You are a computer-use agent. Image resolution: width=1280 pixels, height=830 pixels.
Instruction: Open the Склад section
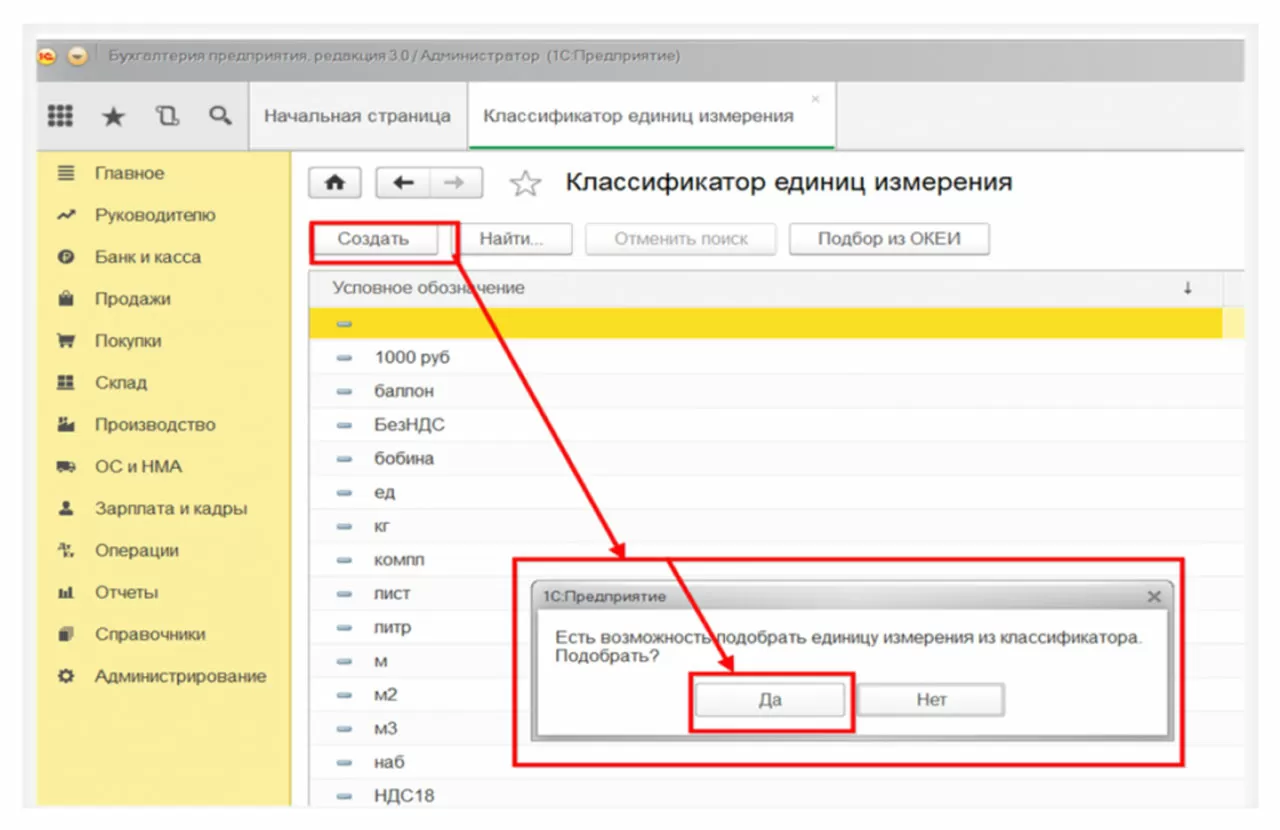(121, 383)
